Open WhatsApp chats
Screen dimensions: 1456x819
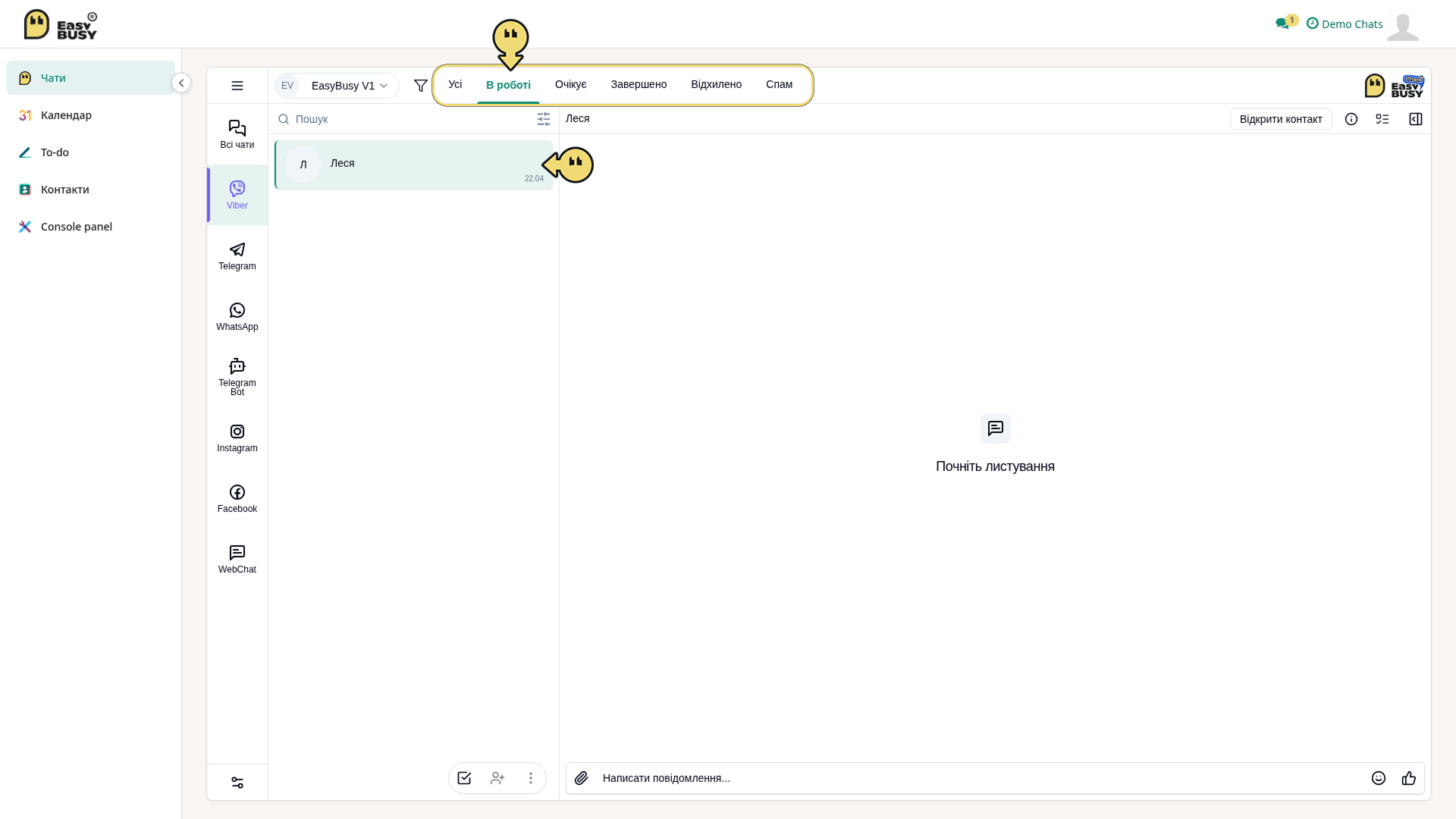[x=237, y=316]
